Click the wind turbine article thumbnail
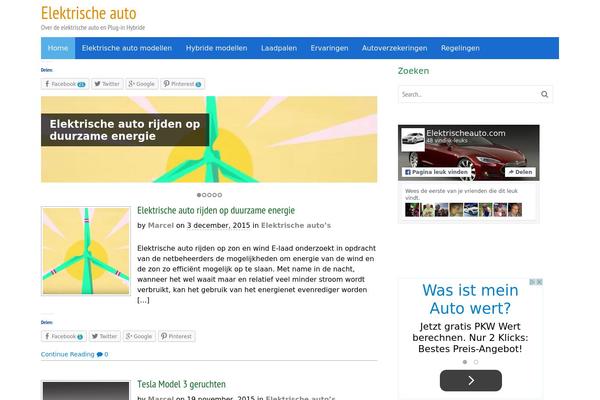The width and height of the screenshot is (600, 400). 86,251
